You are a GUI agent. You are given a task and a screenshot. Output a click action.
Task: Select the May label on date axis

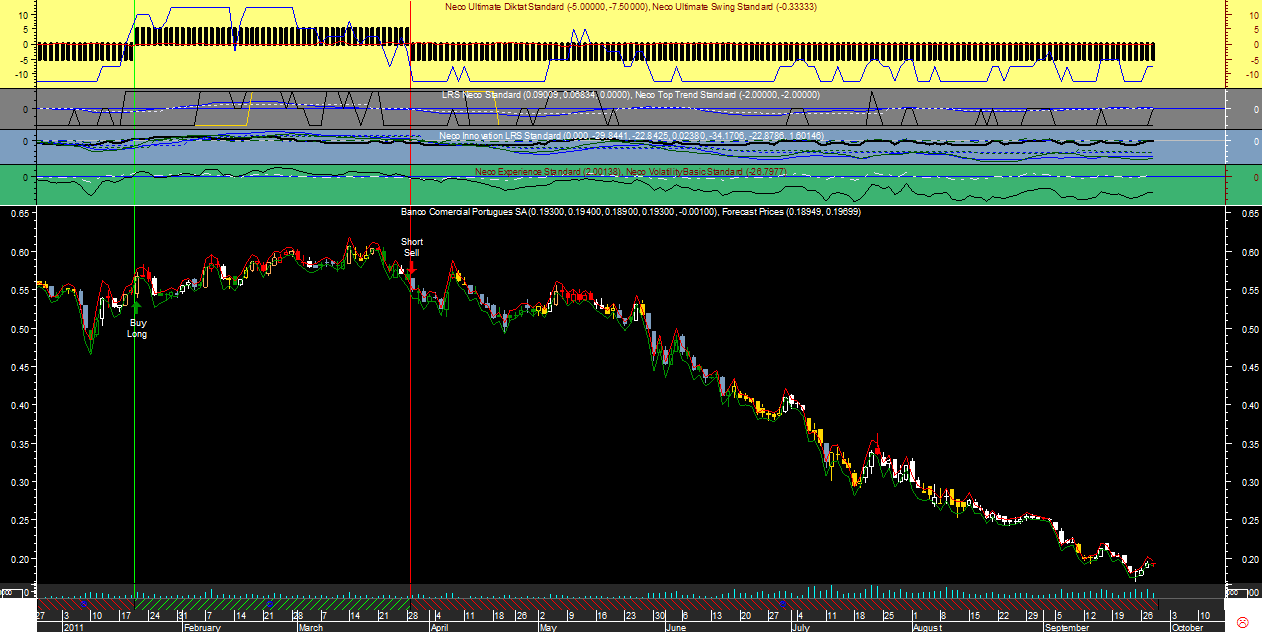(546, 627)
